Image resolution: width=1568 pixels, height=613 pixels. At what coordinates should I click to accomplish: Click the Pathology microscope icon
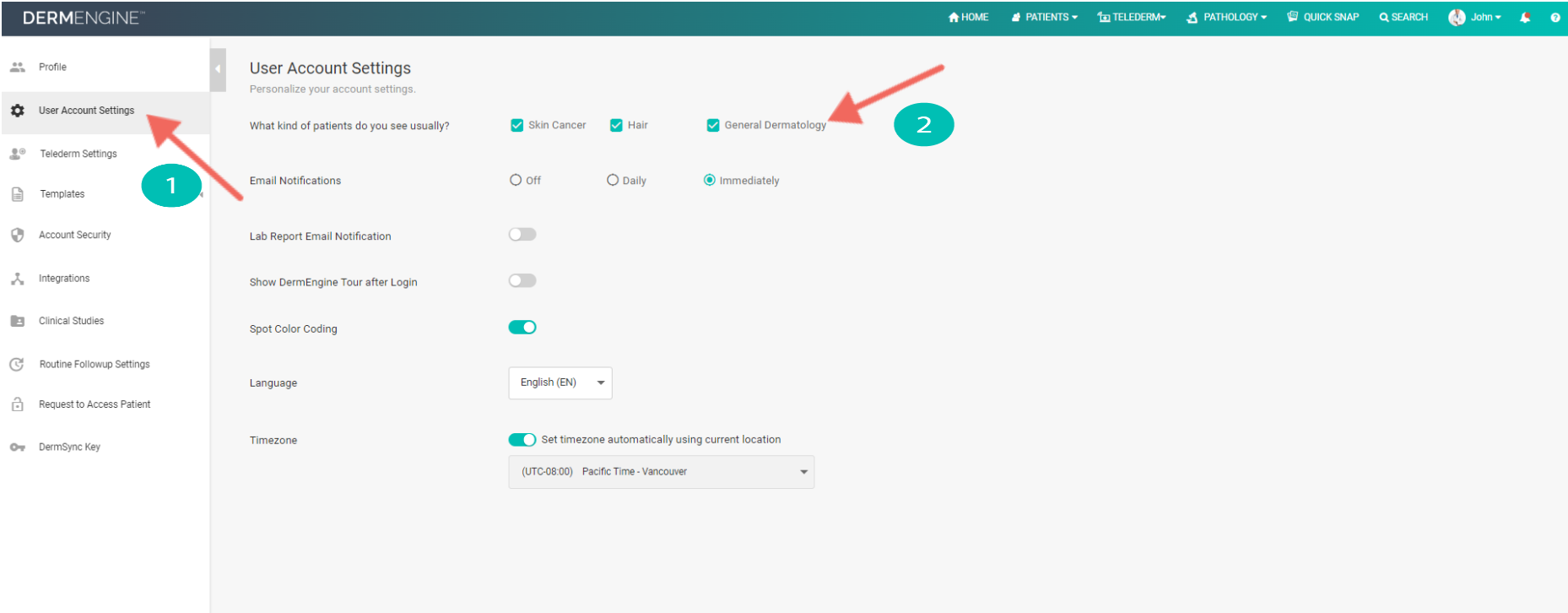coord(1192,17)
